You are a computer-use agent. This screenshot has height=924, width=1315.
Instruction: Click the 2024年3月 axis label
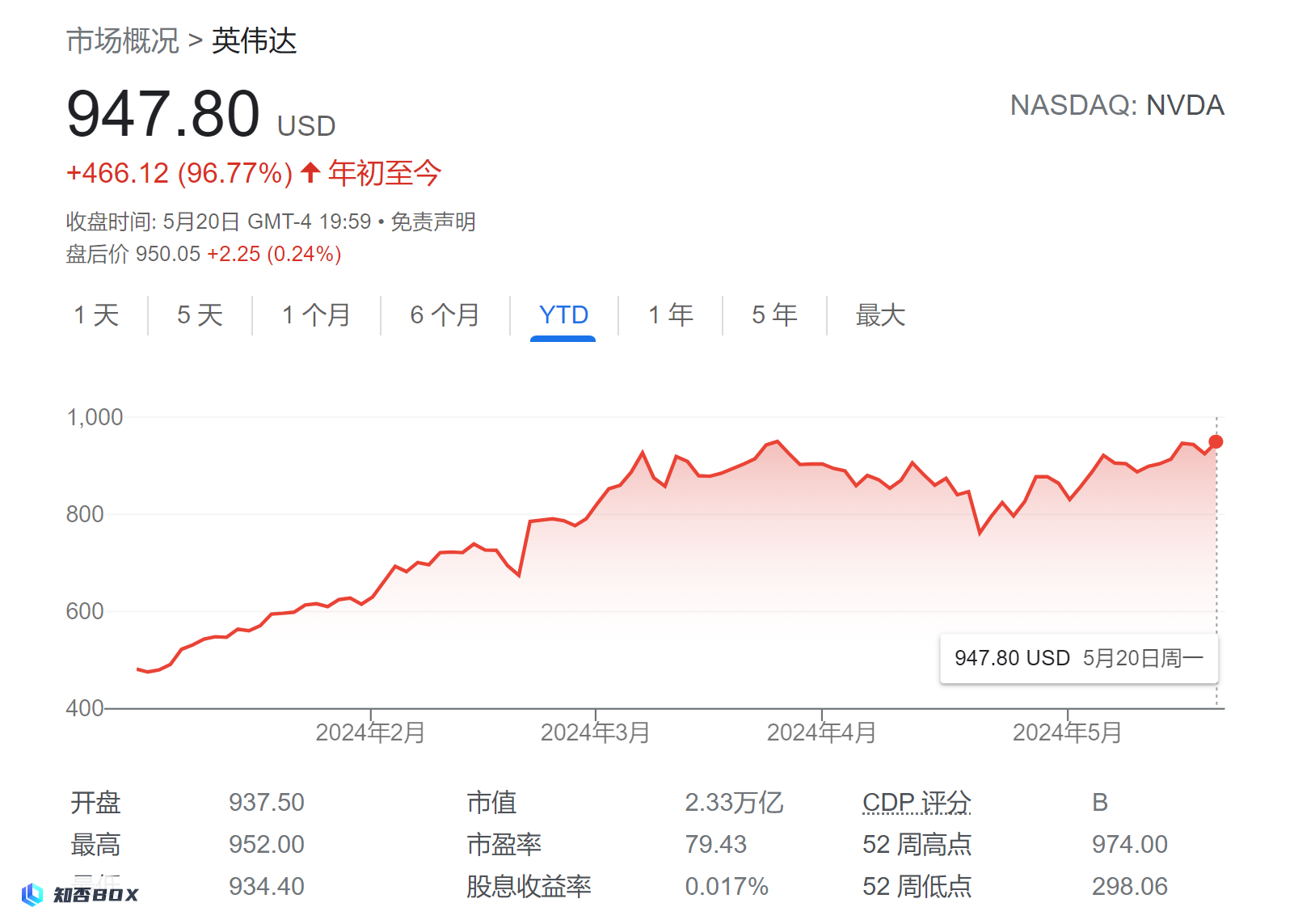pos(596,732)
